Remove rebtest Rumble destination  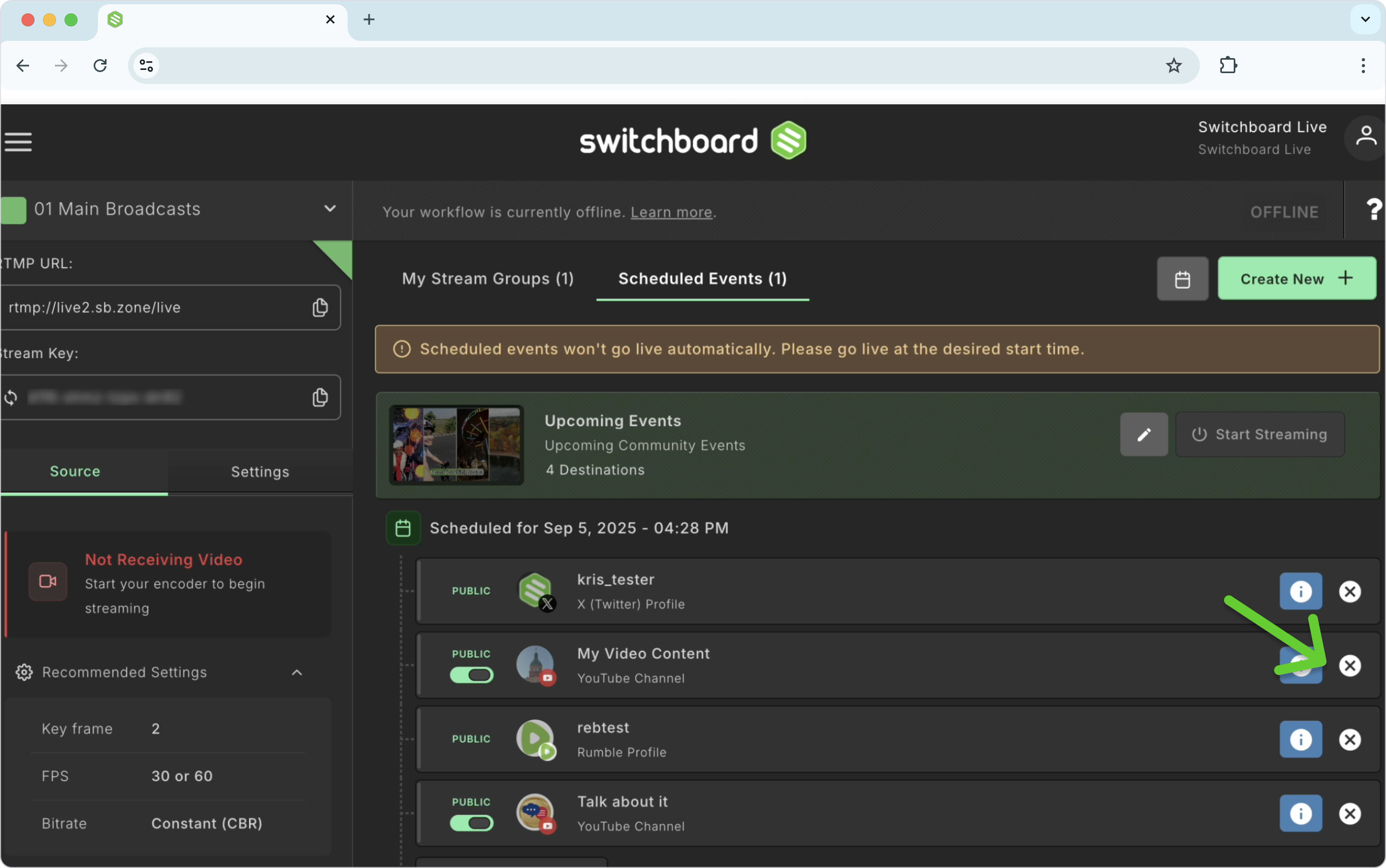point(1350,739)
